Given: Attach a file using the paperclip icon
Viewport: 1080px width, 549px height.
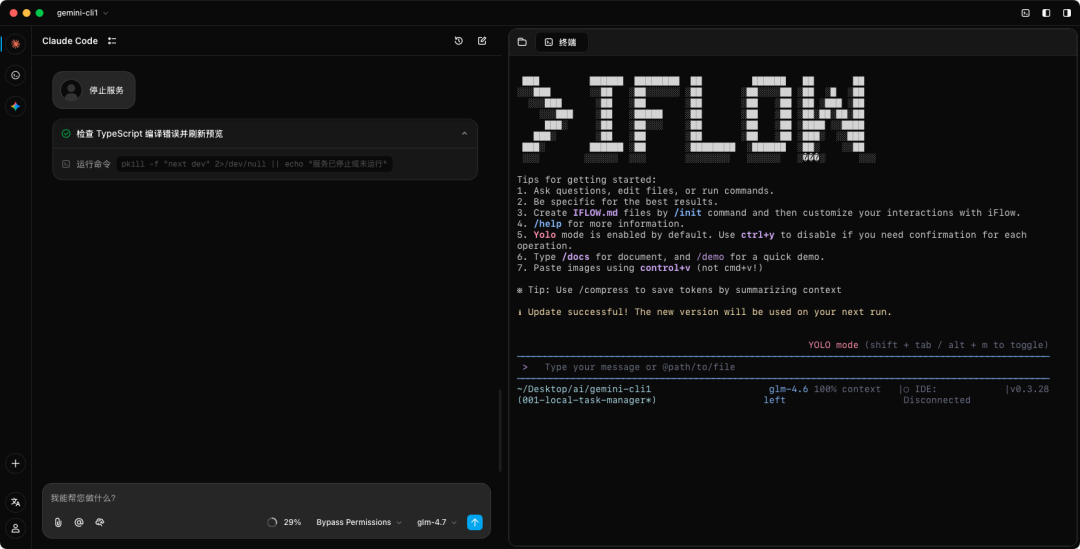Looking at the screenshot, I should pos(58,522).
